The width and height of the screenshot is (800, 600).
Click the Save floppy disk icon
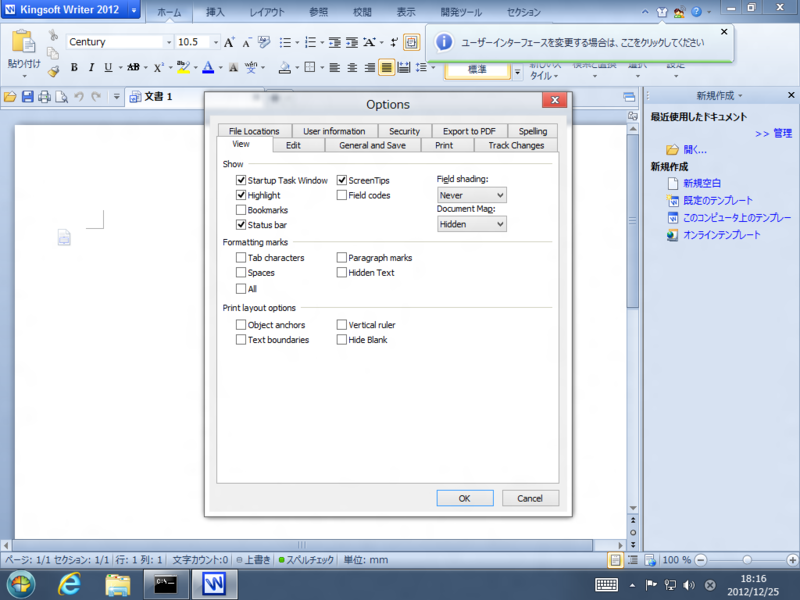28,96
